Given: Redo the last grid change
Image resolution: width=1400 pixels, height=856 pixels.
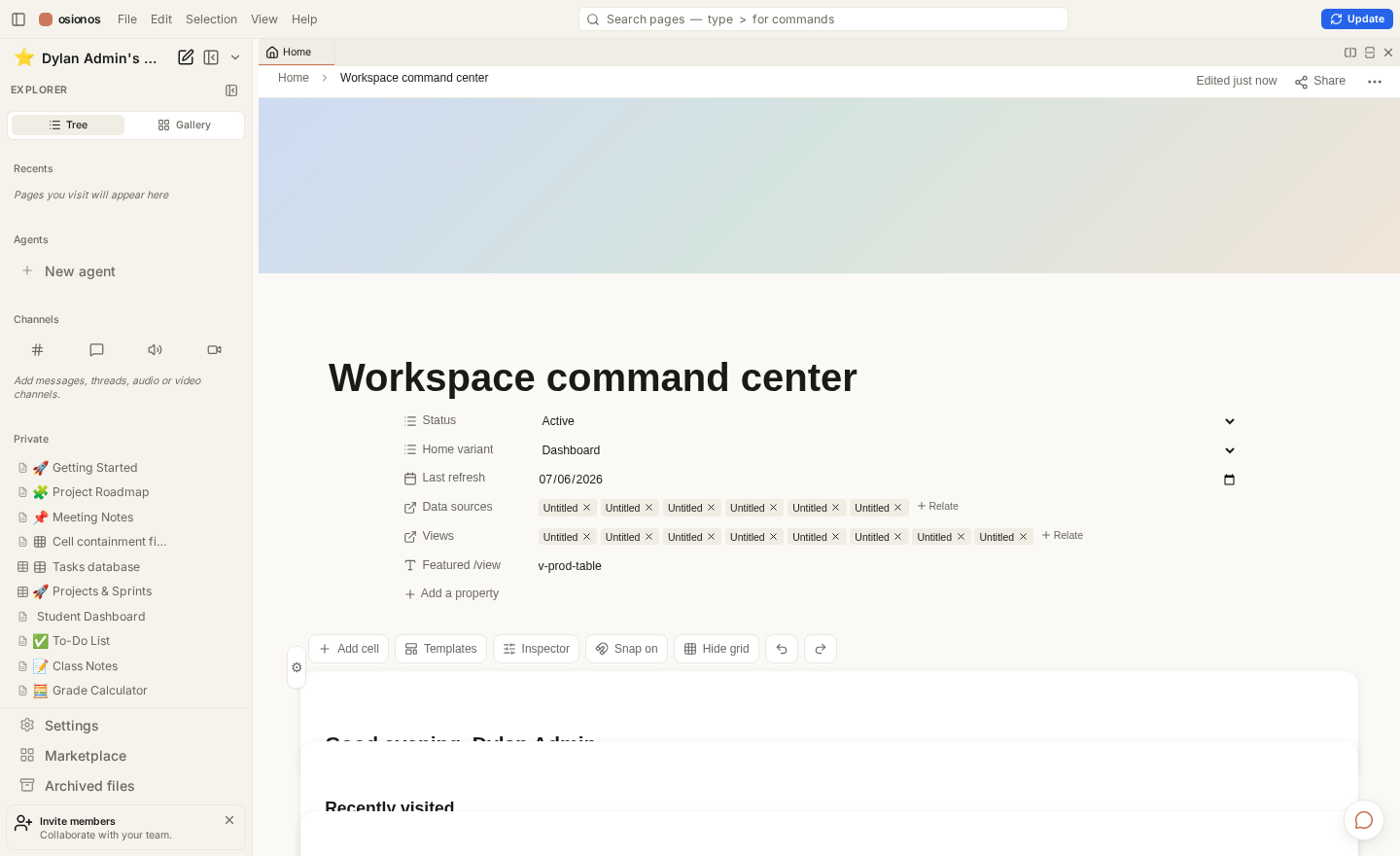Looking at the screenshot, I should [x=821, y=649].
